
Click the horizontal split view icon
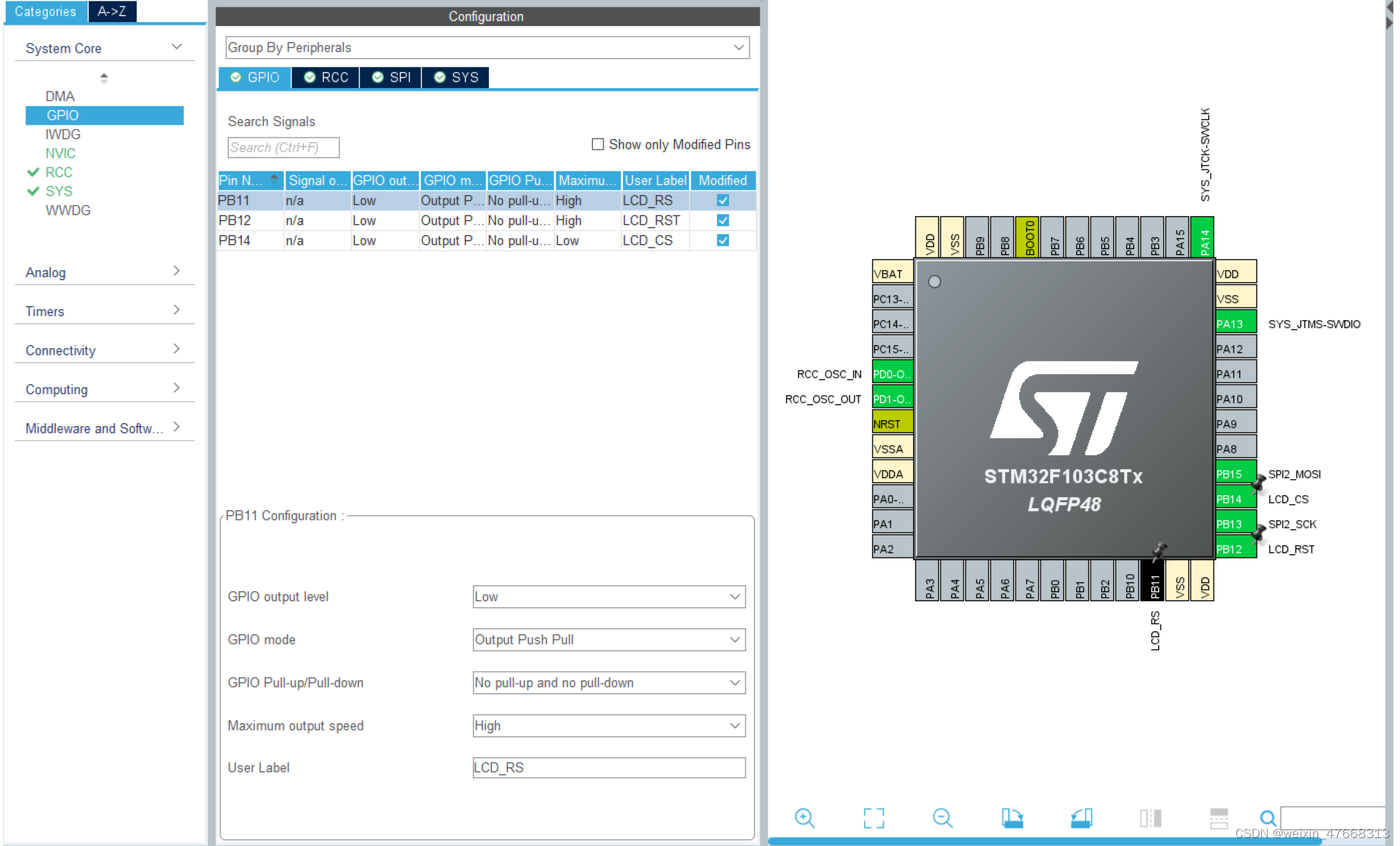tap(1219, 817)
